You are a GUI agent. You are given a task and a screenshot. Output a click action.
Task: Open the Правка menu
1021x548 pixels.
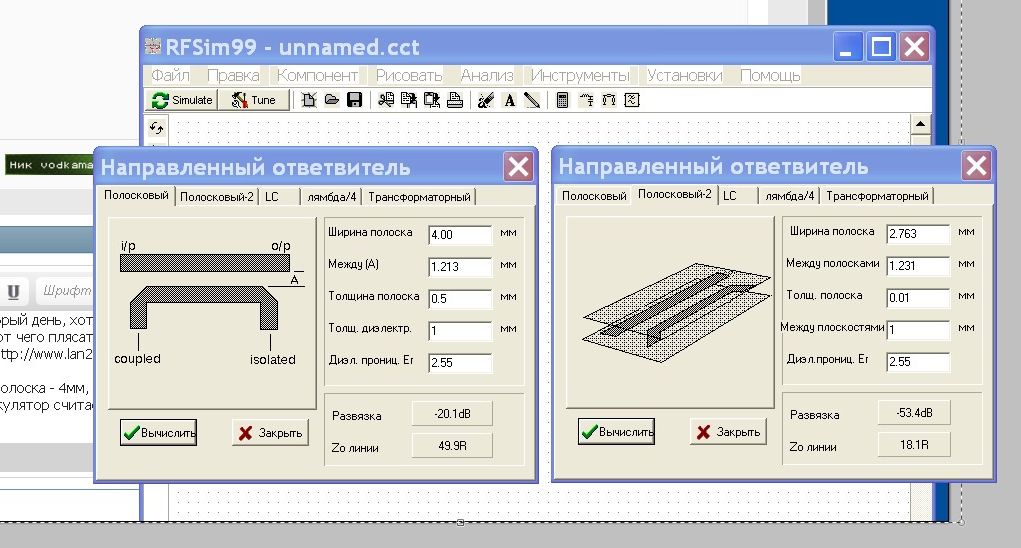(233, 75)
